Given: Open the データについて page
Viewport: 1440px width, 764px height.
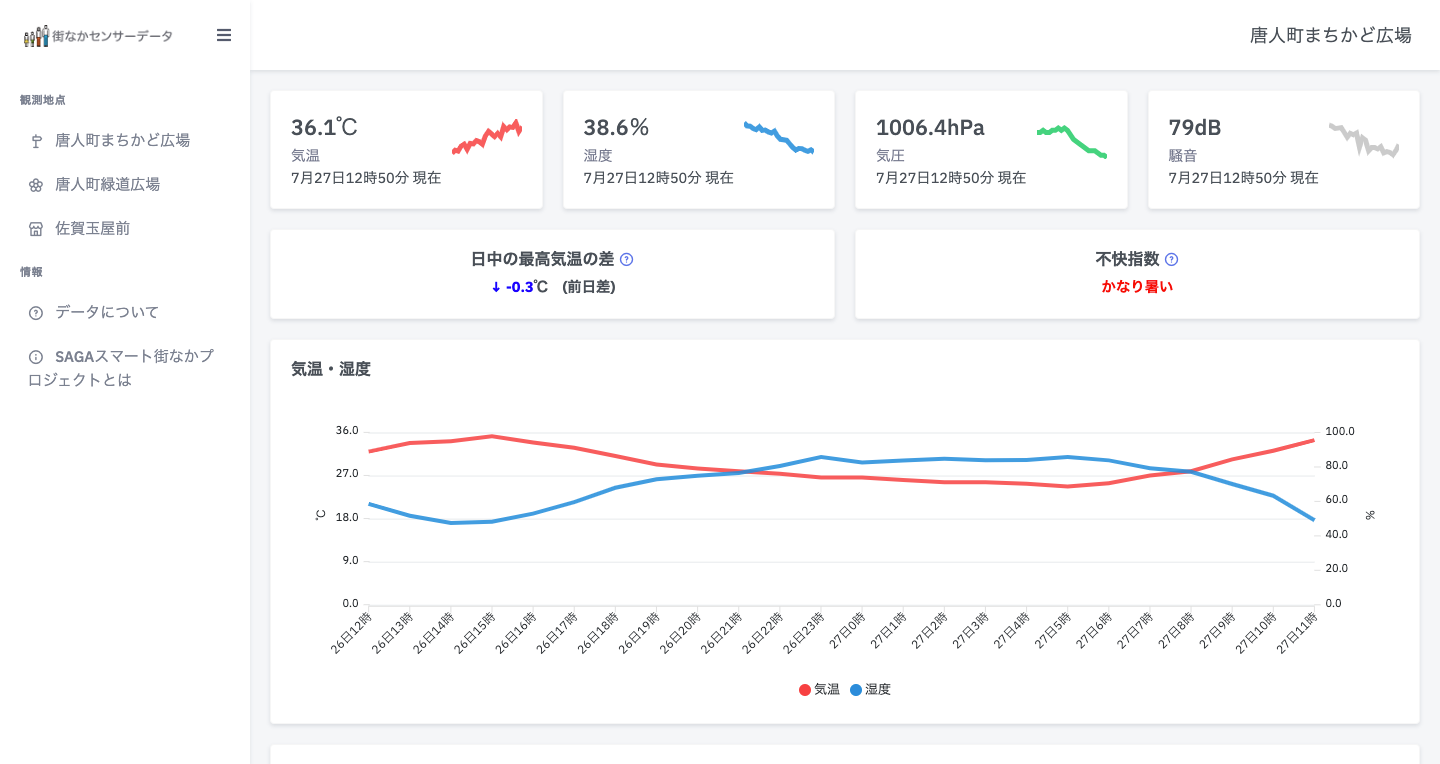Looking at the screenshot, I should [x=107, y=313].
